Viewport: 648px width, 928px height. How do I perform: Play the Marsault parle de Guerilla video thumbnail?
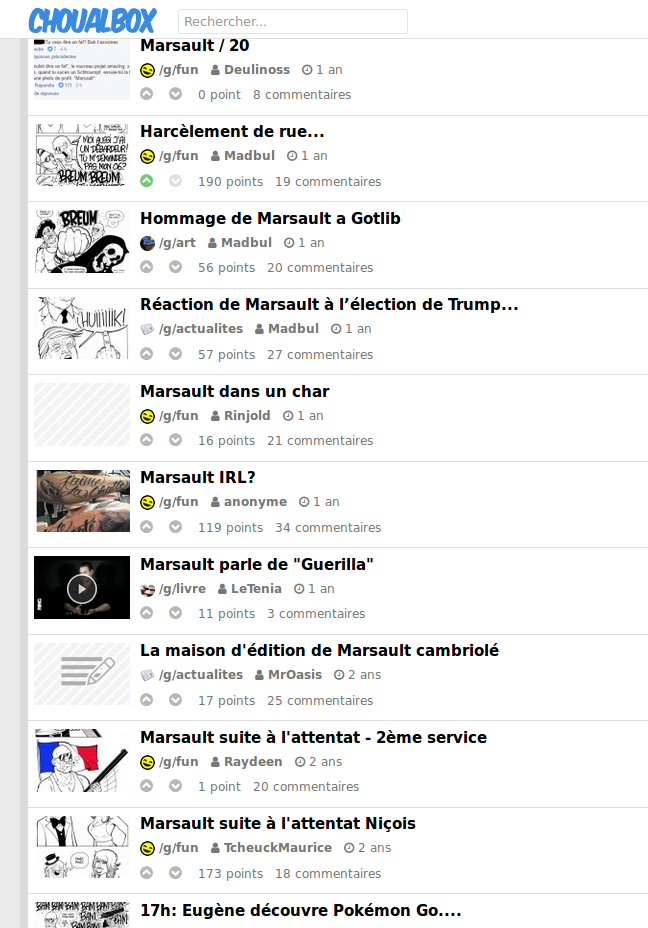[82, 588]
